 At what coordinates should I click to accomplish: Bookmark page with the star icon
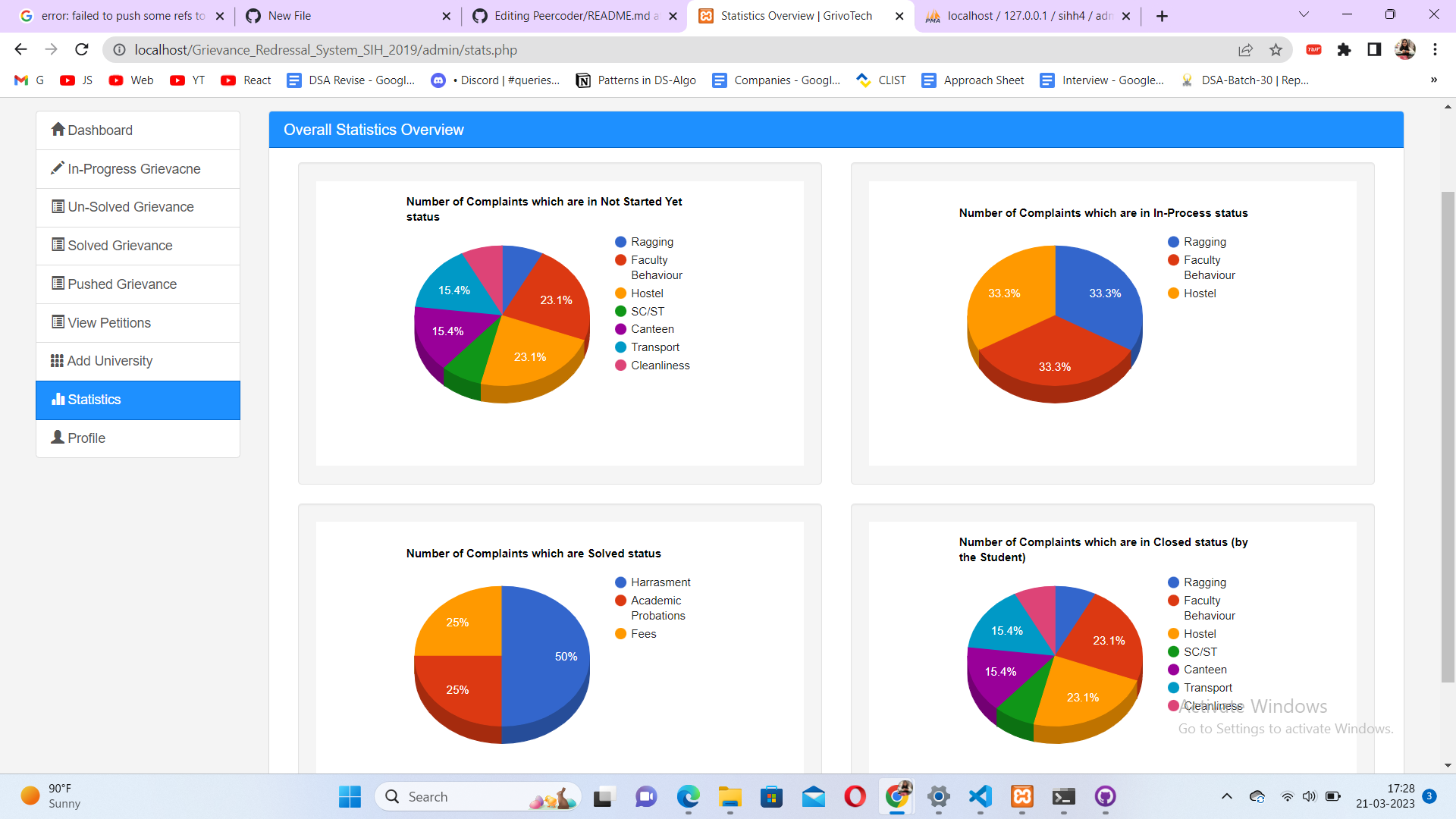(1276, 50)
